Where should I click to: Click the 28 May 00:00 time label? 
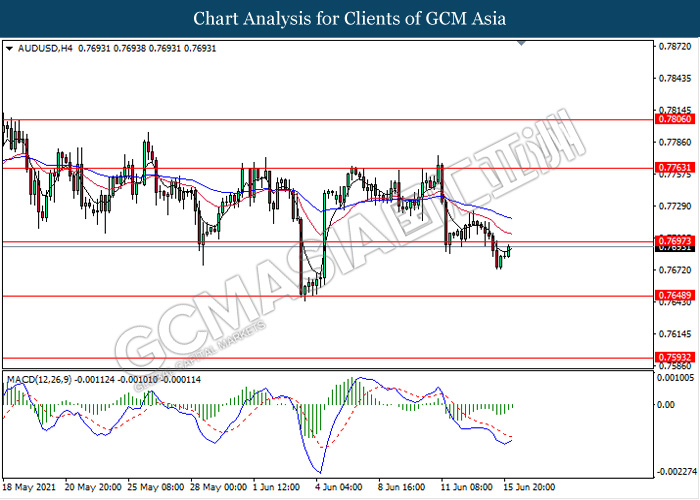218,487
